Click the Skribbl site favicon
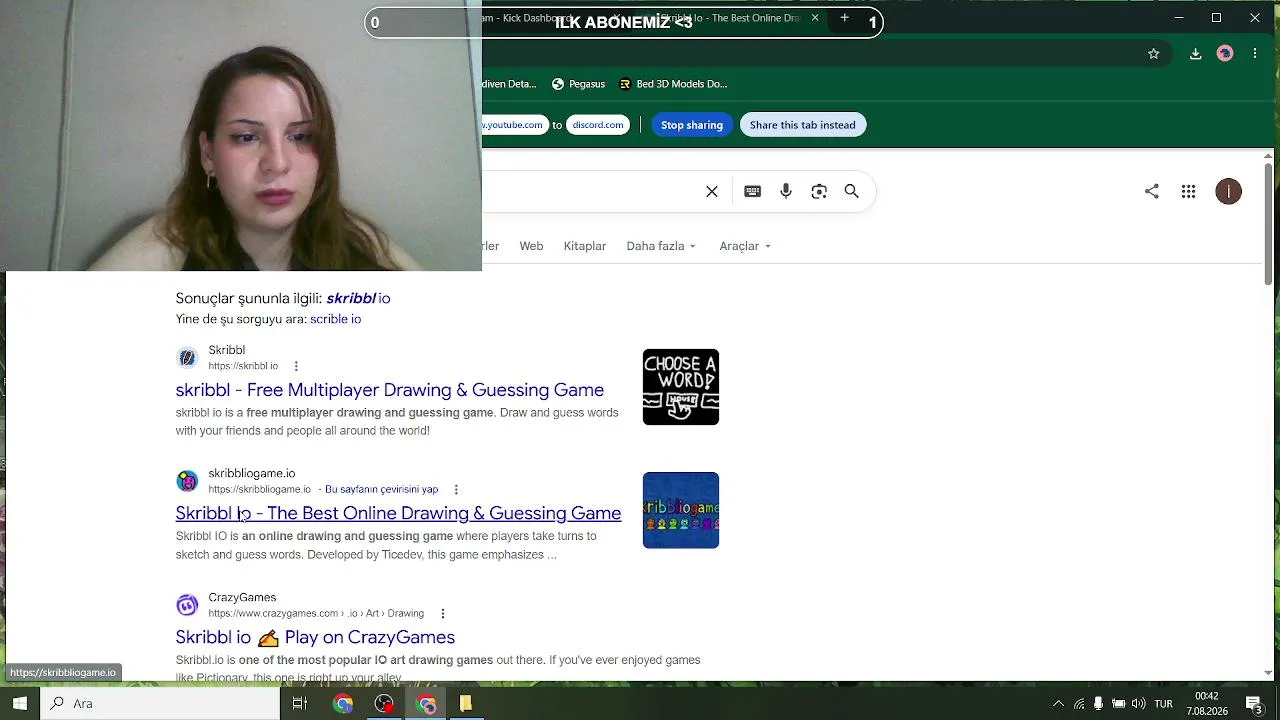Viewport: 1280px width, 720px height. (x=187, y=358)
